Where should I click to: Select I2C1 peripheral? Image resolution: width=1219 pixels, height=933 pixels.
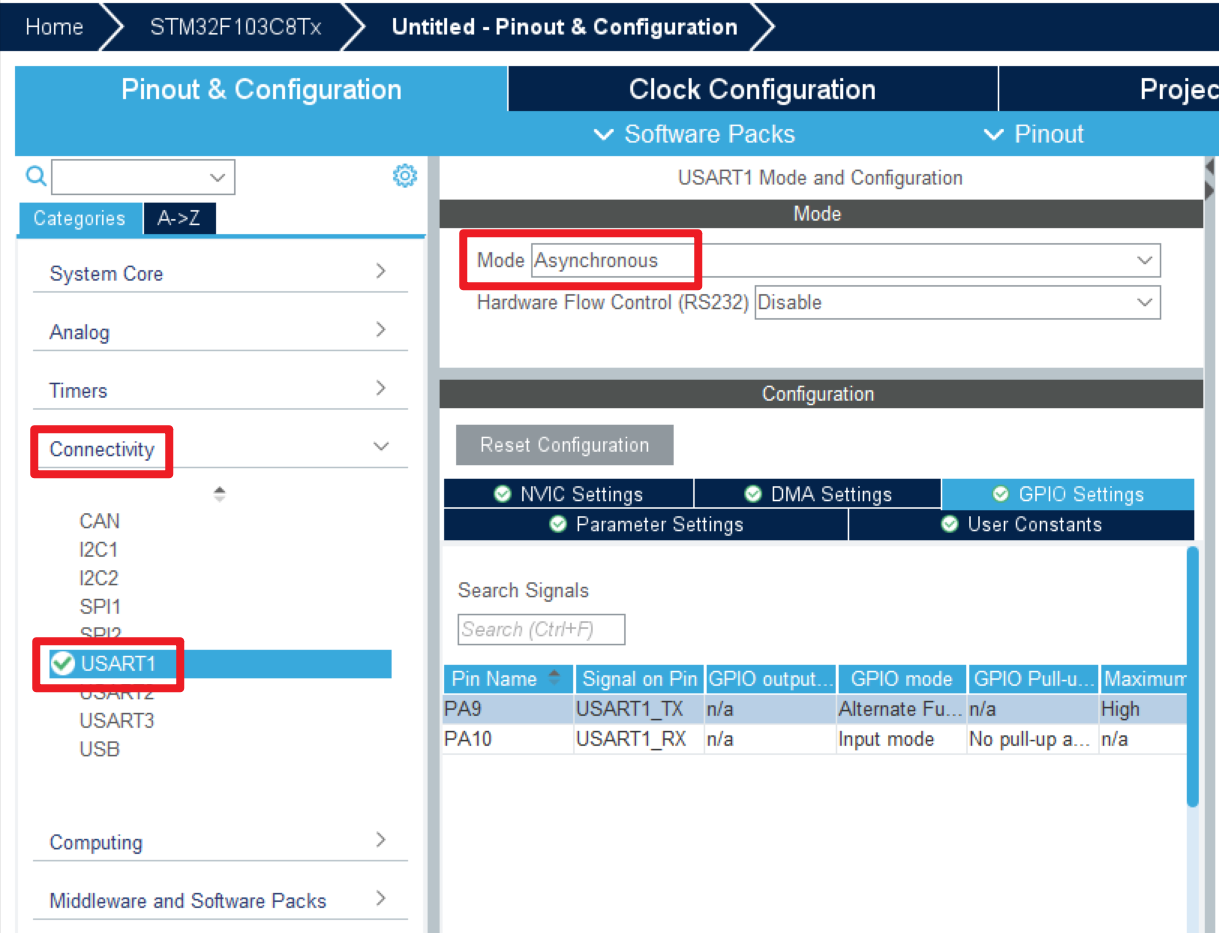tap(99, 550)
